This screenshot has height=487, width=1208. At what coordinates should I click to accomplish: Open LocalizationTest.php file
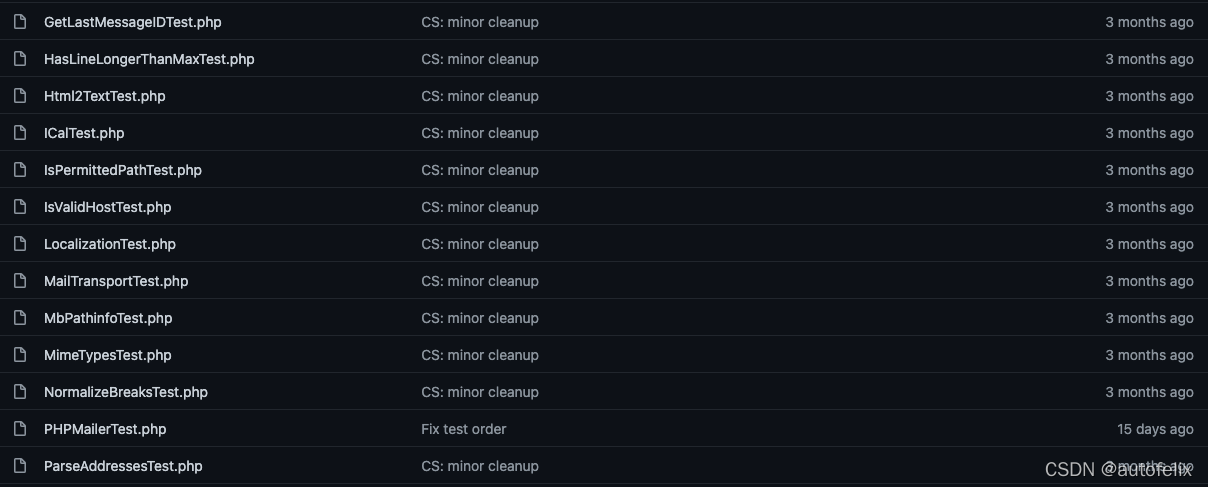pyautogui.click(x=110, y=244)
